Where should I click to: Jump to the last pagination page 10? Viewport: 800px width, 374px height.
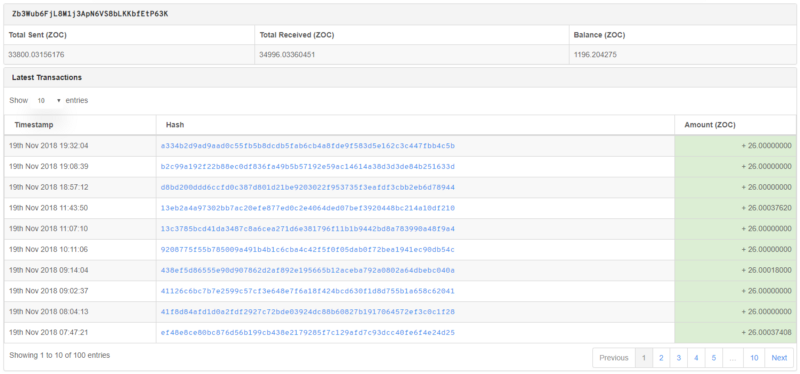tap(754, 358)
